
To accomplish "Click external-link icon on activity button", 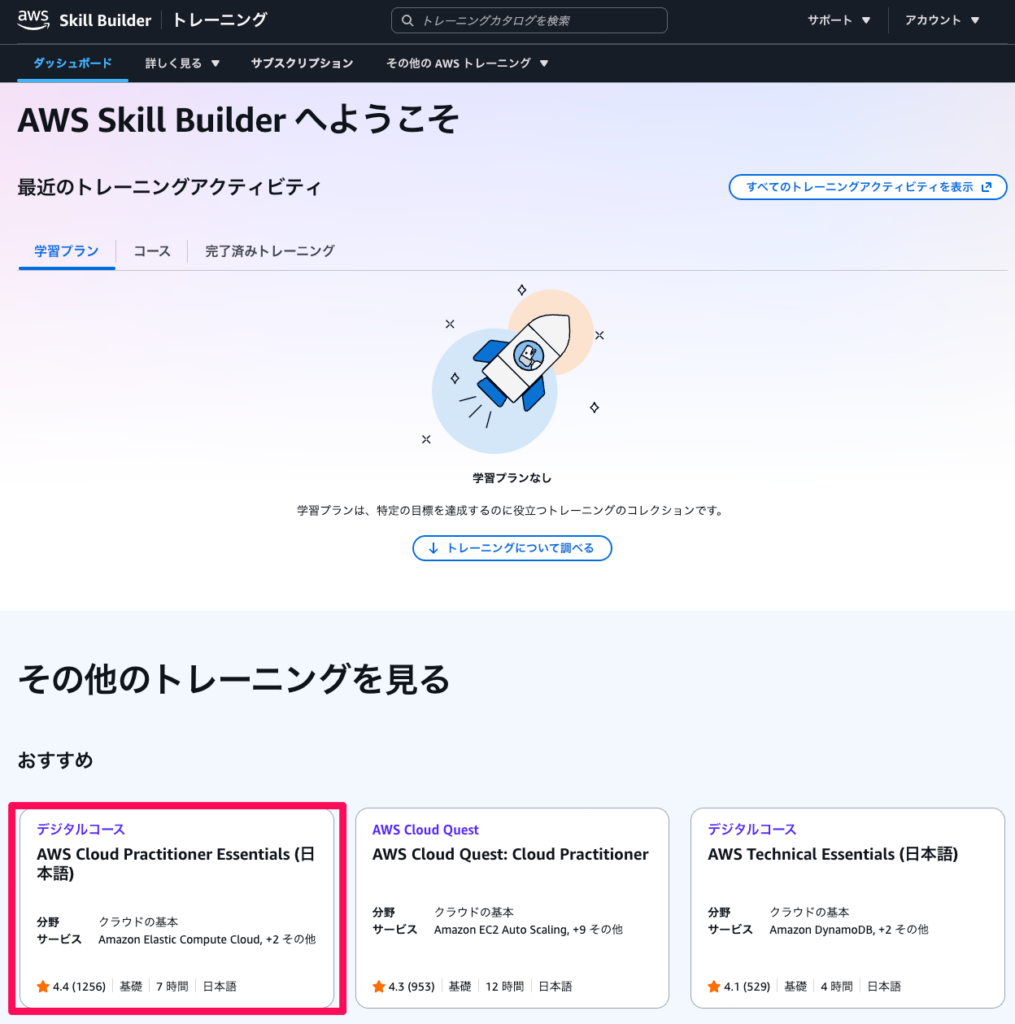I will (987, 187).
